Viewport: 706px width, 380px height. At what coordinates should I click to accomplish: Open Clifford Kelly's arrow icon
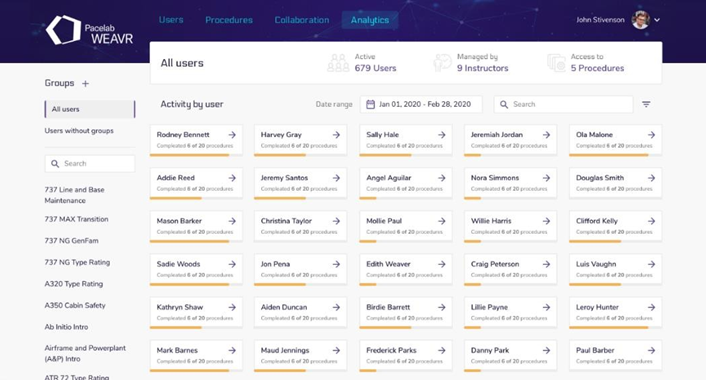click(652, 221)
